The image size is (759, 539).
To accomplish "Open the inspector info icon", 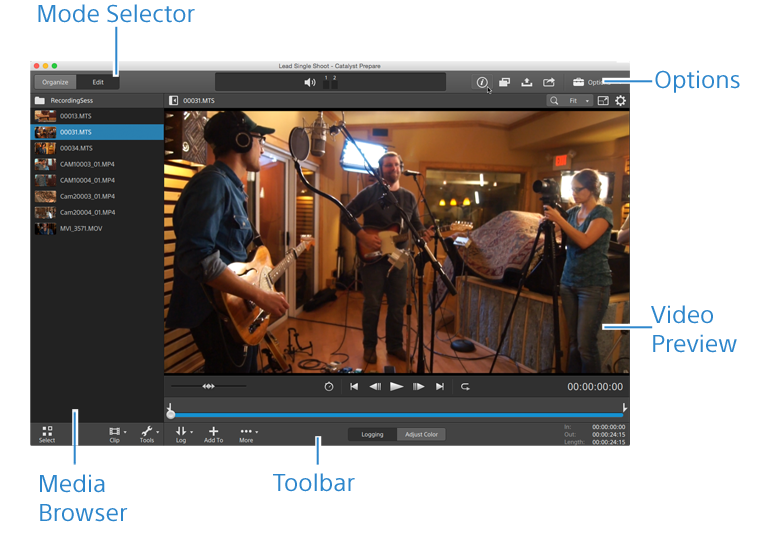I will 482,83.
